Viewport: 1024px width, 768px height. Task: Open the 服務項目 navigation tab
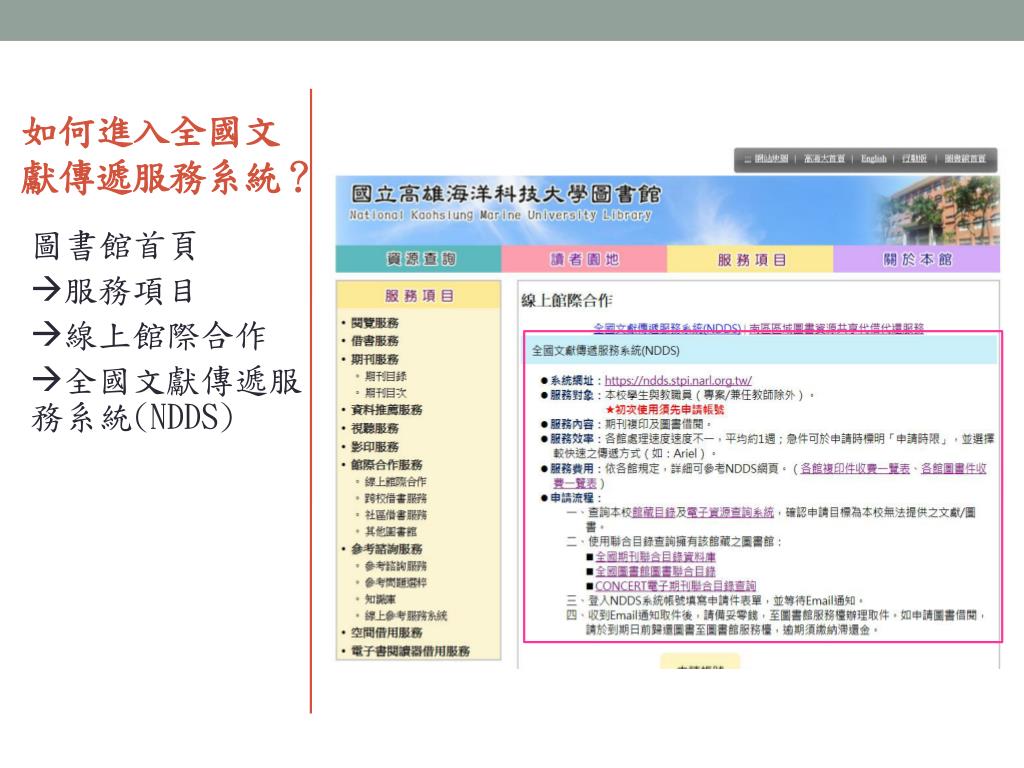coord(750,259)
